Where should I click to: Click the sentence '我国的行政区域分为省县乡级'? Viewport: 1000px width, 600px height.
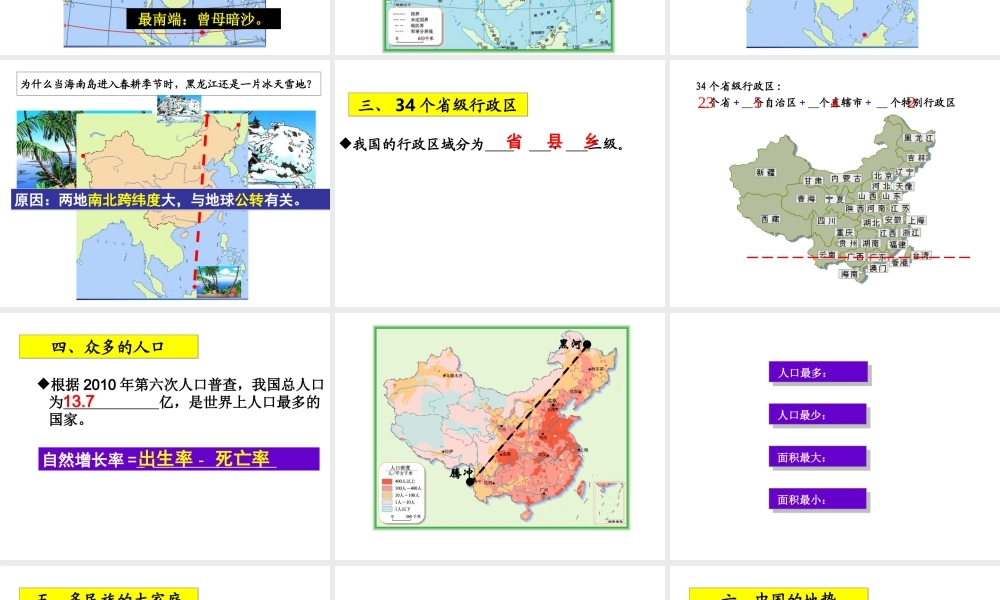(483, 143)
